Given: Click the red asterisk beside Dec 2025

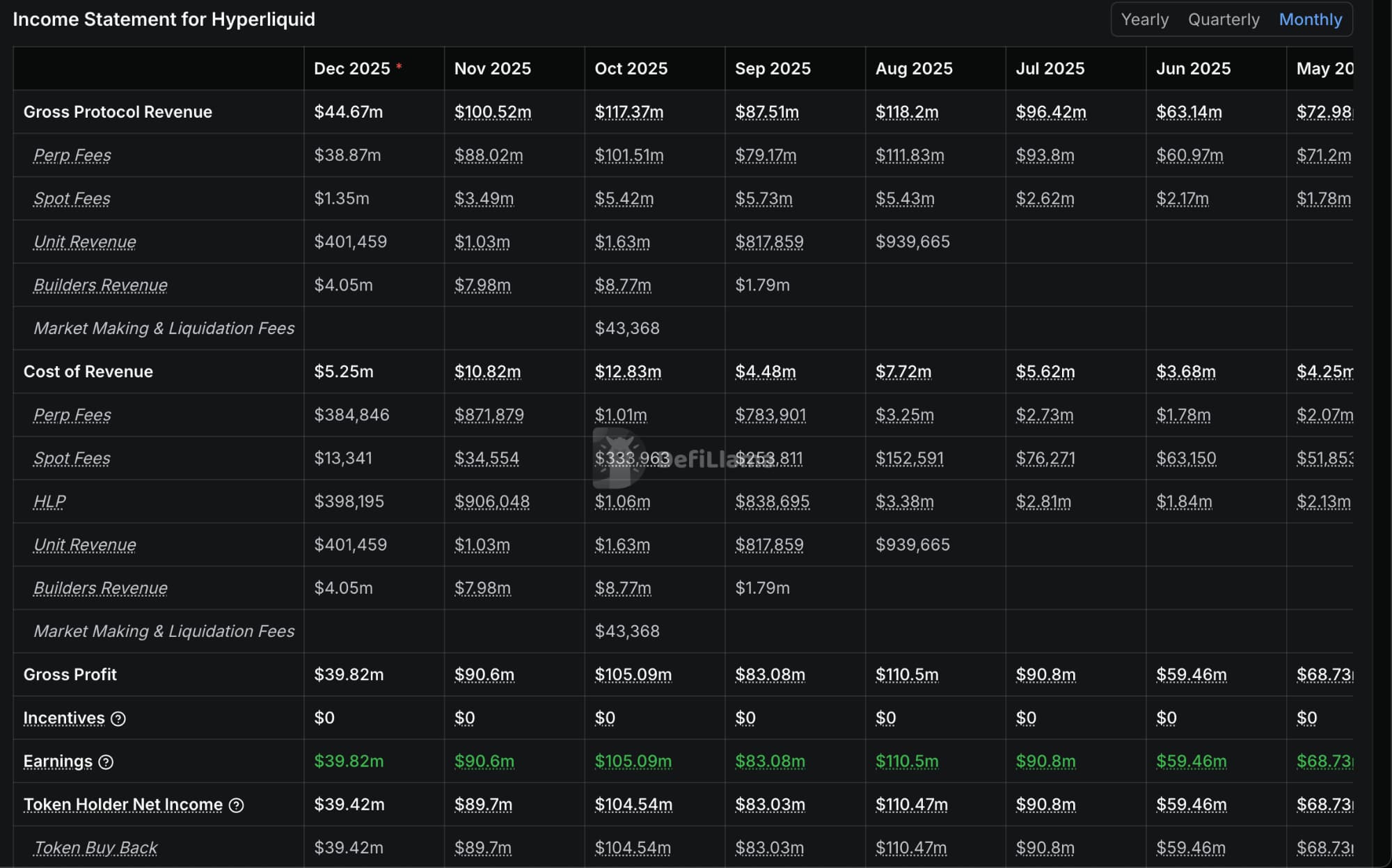Looking at the screenshot, I should click(x=399, y=66).
